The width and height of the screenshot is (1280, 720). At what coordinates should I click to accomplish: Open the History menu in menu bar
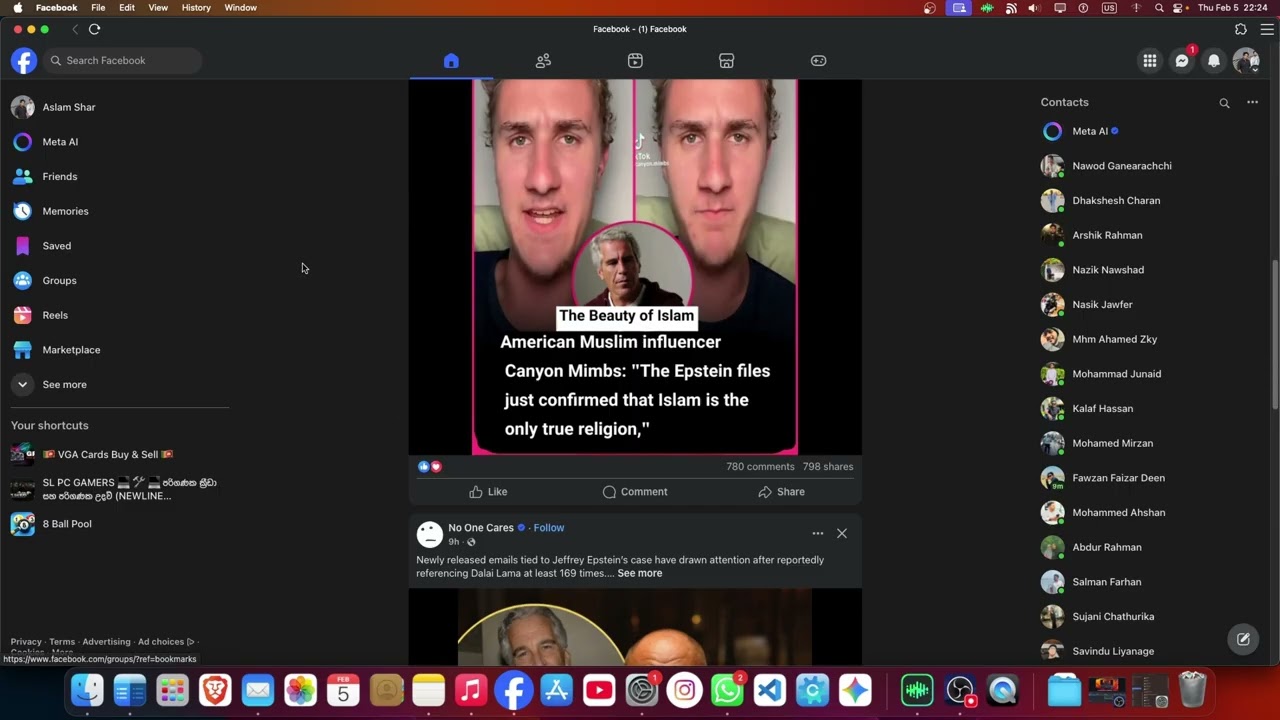196,7
